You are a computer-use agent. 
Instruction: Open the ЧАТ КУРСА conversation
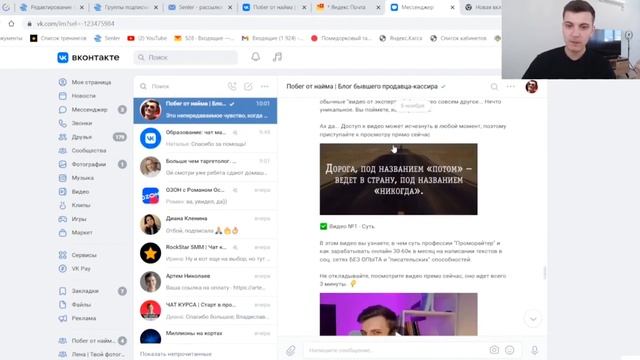tap(205, 310)
